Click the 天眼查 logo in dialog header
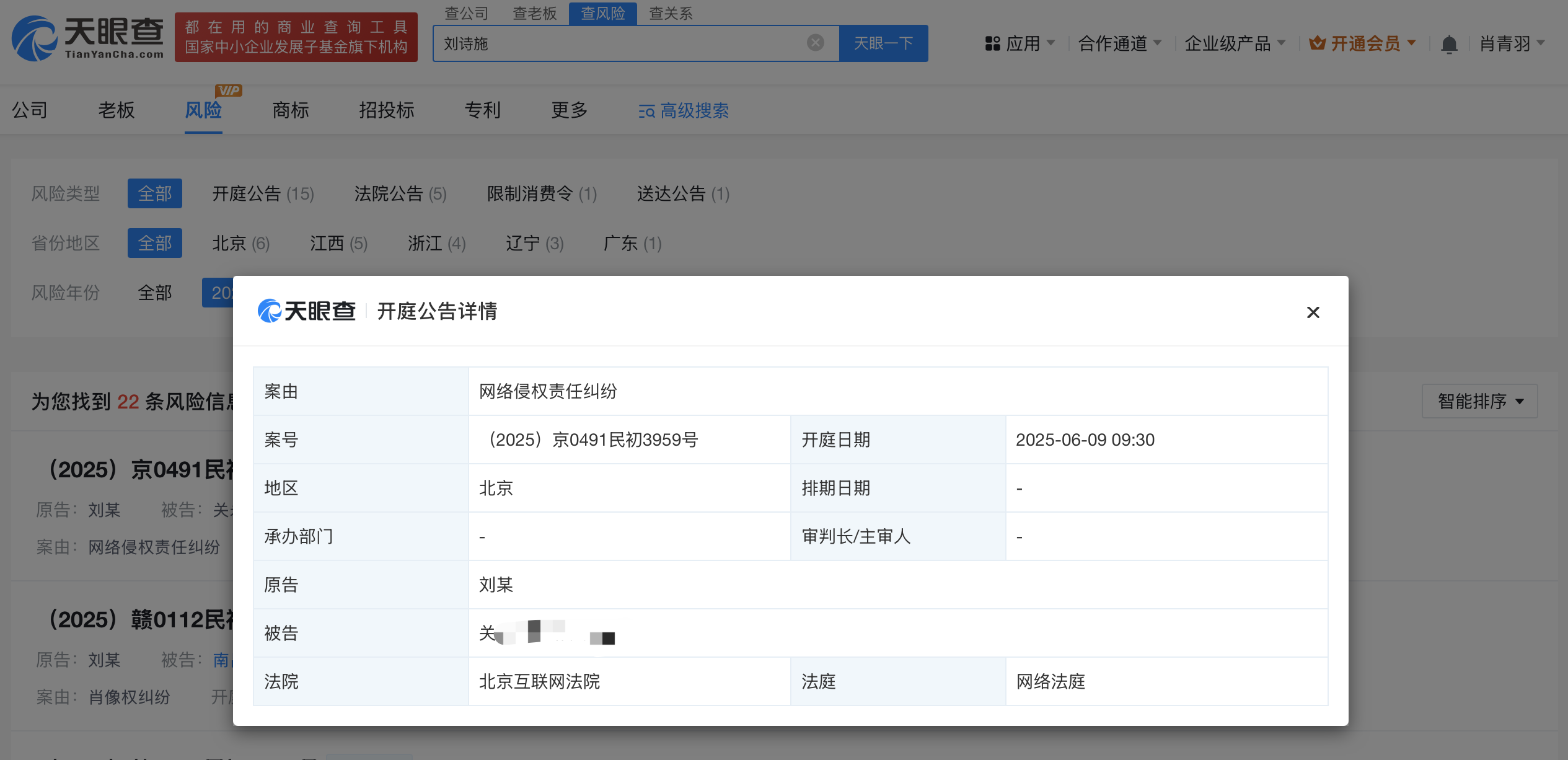 click(x=307, y=311)
